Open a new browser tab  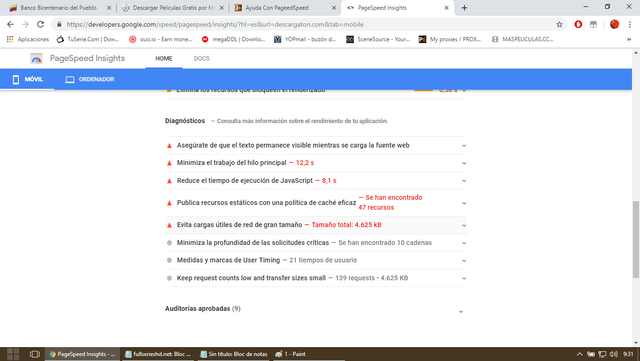tap(464, 8)
